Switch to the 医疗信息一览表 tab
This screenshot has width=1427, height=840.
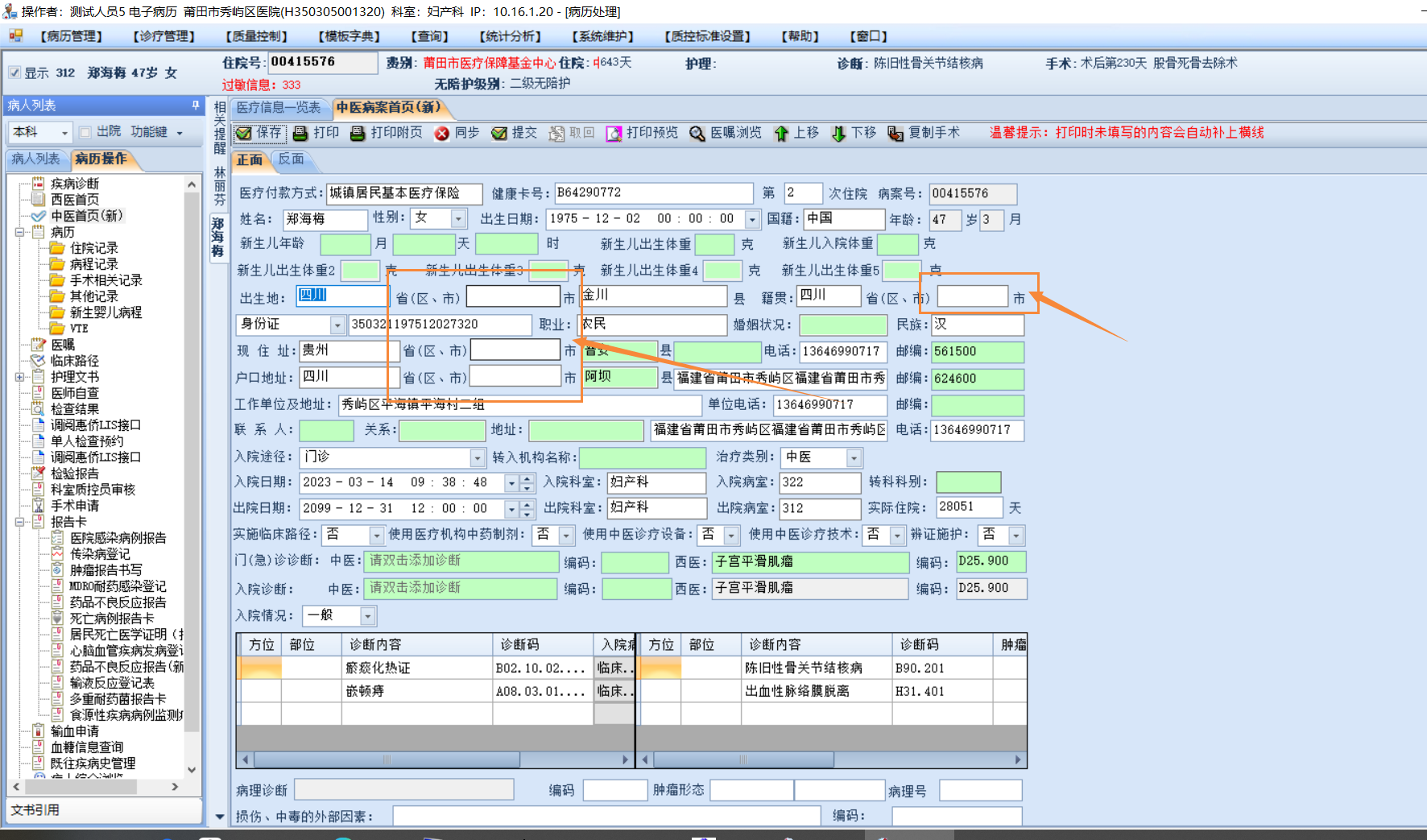point(279,108)
